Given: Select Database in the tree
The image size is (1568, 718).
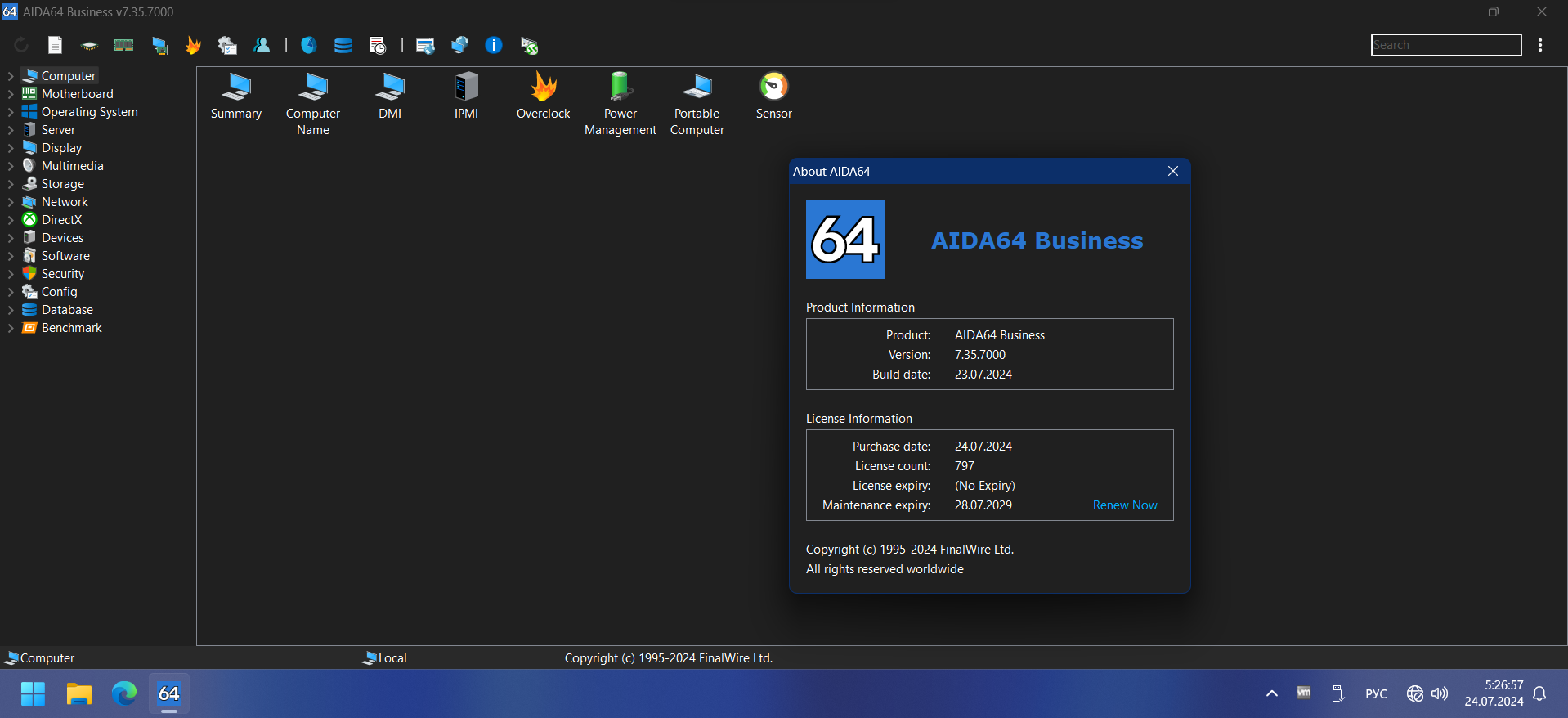Looking at the screenshot, I should tap(67, 310).
